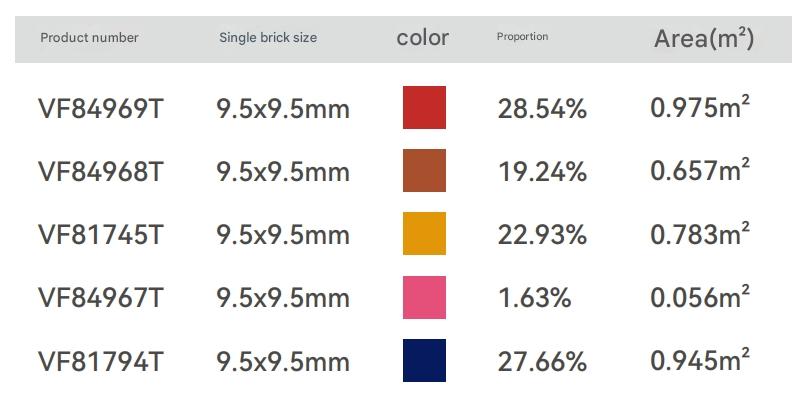Image resolution: width=810 pixels, height=410 pixels.
Task: Click the Proportion column header
Action: (522, 38)
